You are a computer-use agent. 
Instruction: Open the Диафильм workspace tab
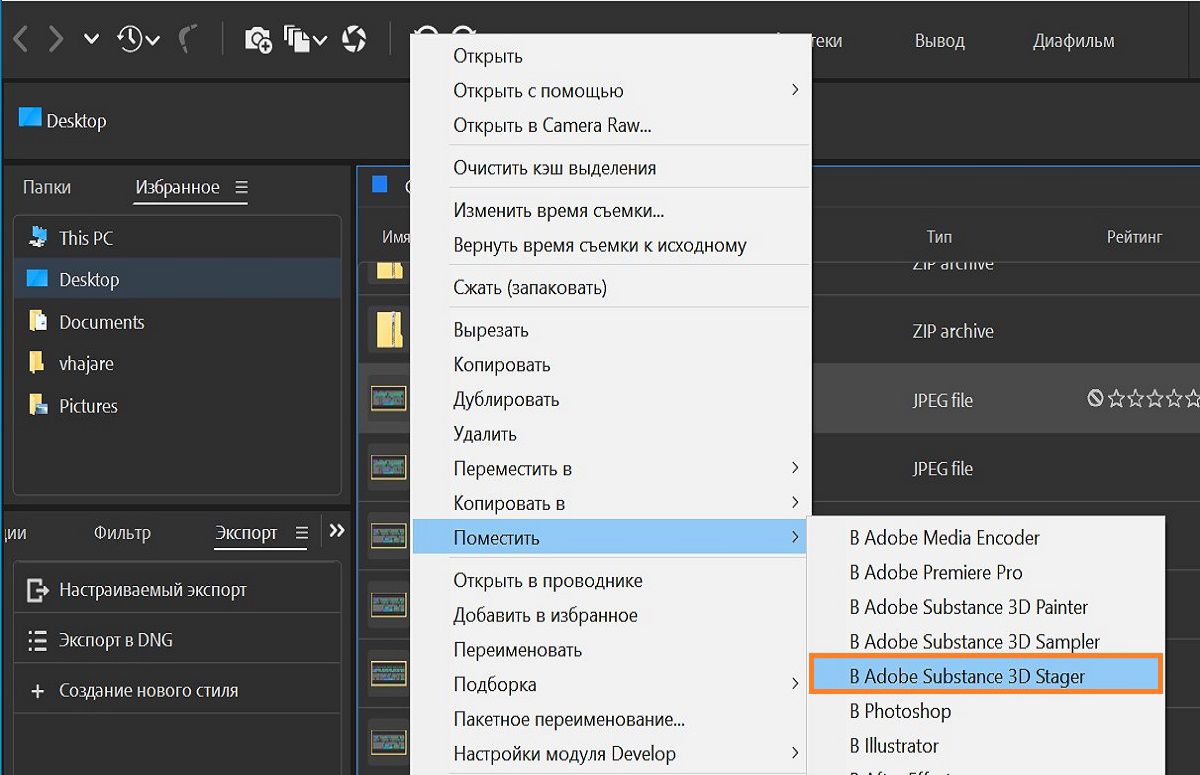[1074, 41]
